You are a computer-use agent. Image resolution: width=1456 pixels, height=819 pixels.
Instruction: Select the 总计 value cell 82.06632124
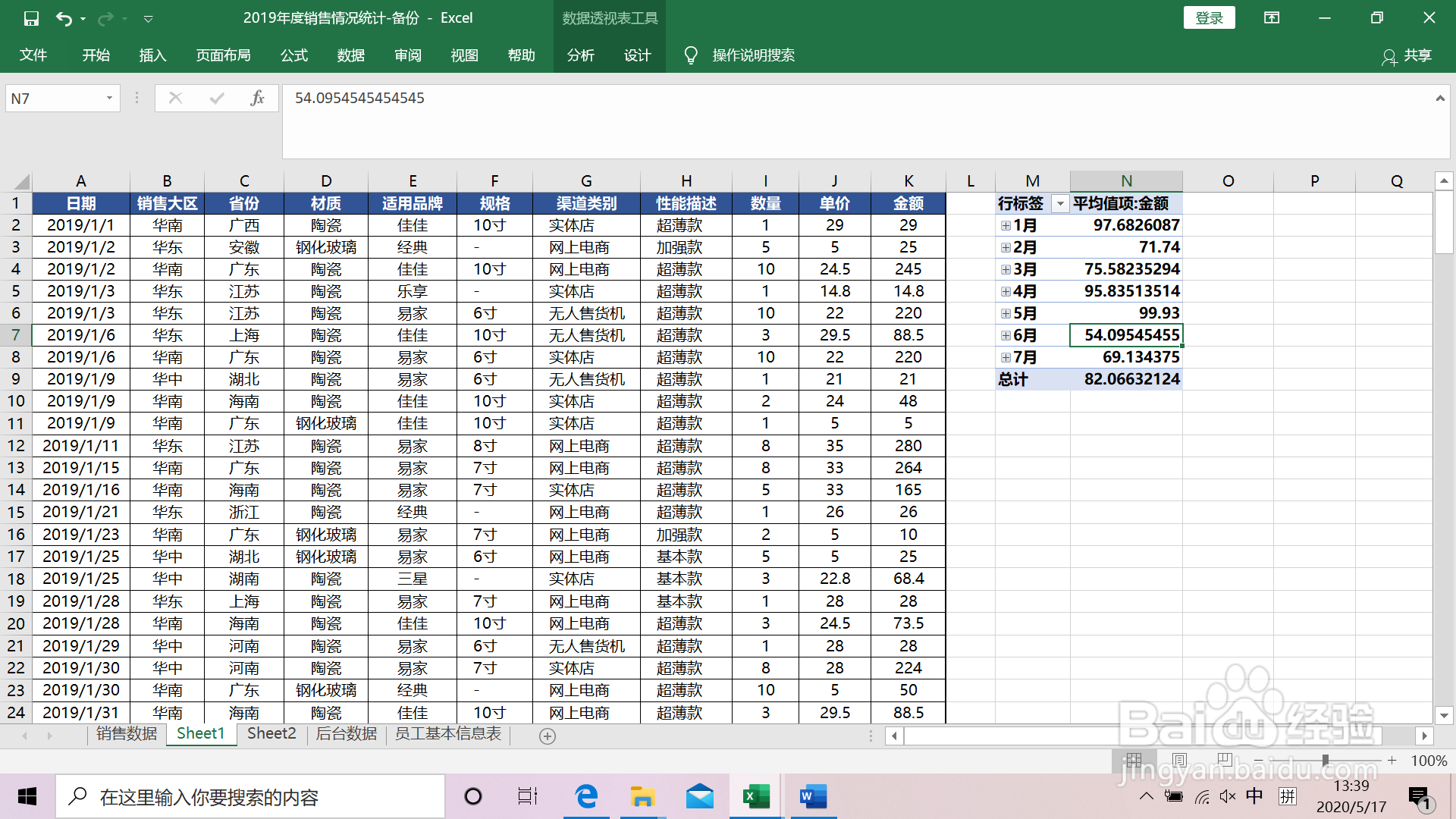[x=1126, y=379]
